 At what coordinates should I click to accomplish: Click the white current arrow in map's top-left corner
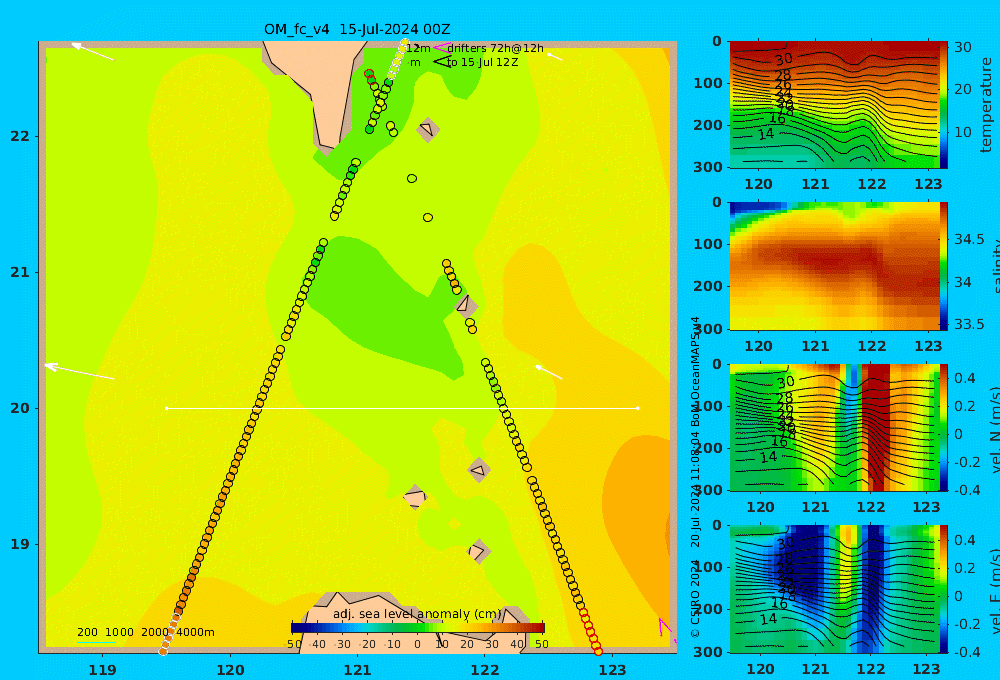tap(92, 51)
